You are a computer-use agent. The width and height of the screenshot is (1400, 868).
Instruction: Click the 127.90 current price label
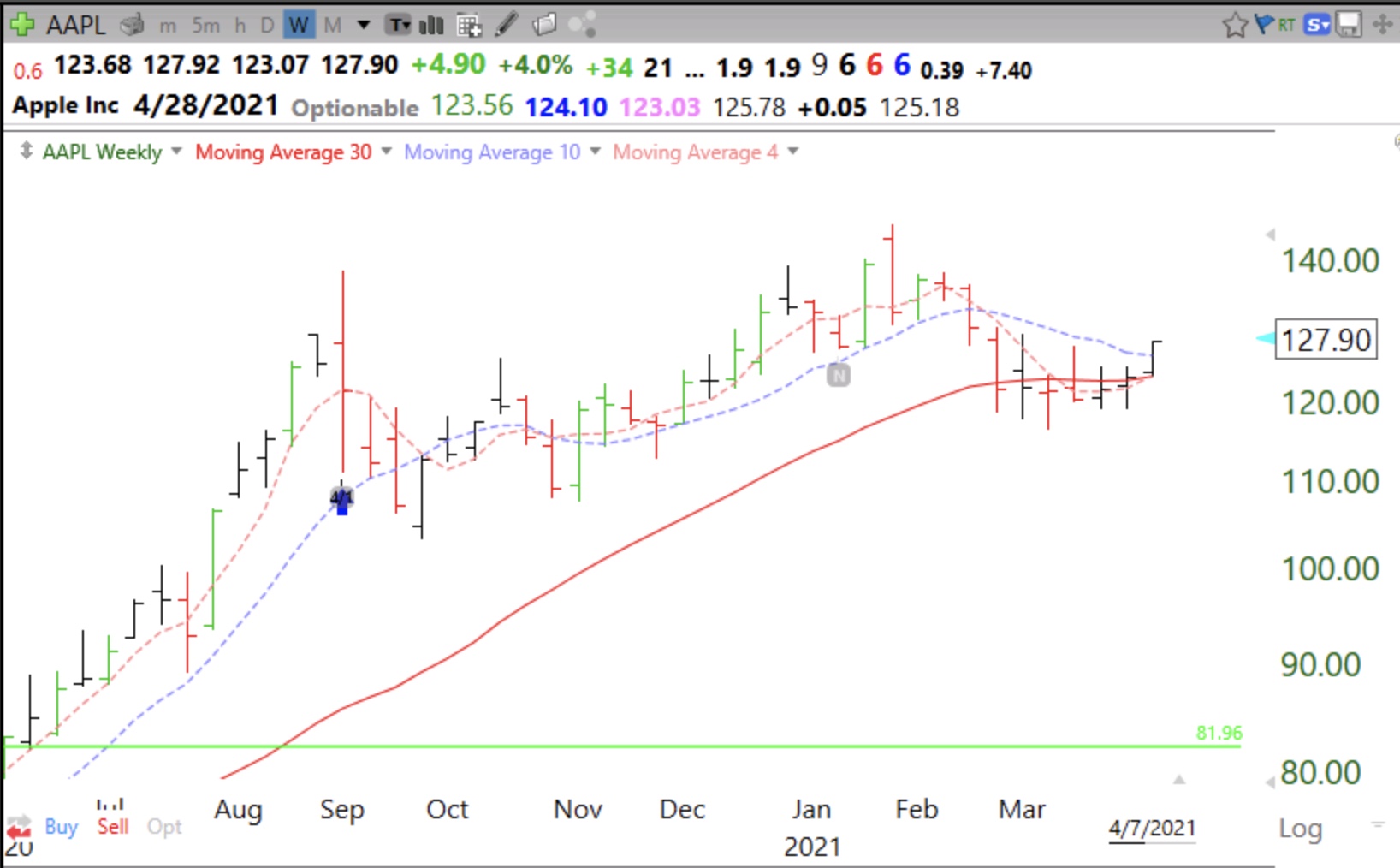click(1326, 340)
